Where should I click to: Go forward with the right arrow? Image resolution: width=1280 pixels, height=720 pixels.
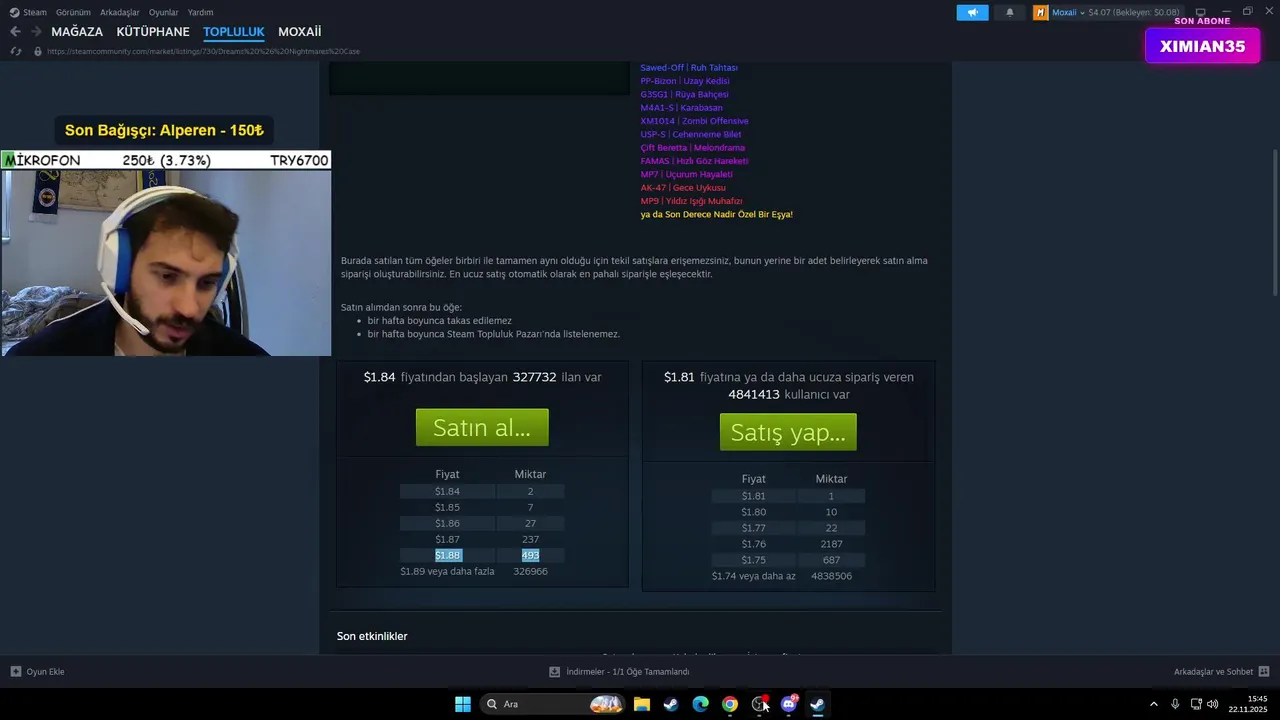pyautogui.click(x=36, y=32)
